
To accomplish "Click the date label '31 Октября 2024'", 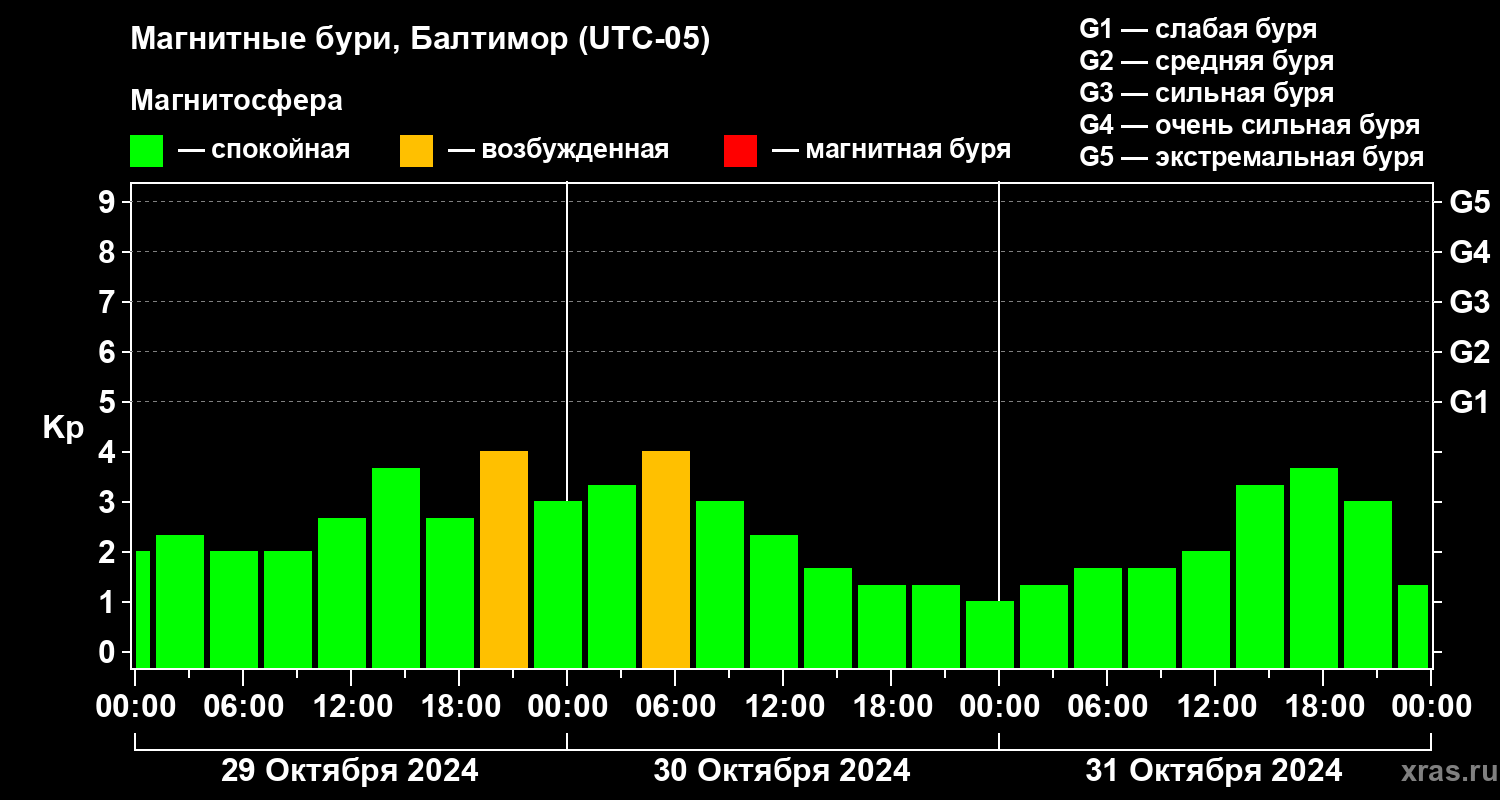I will click(1214, 771).
